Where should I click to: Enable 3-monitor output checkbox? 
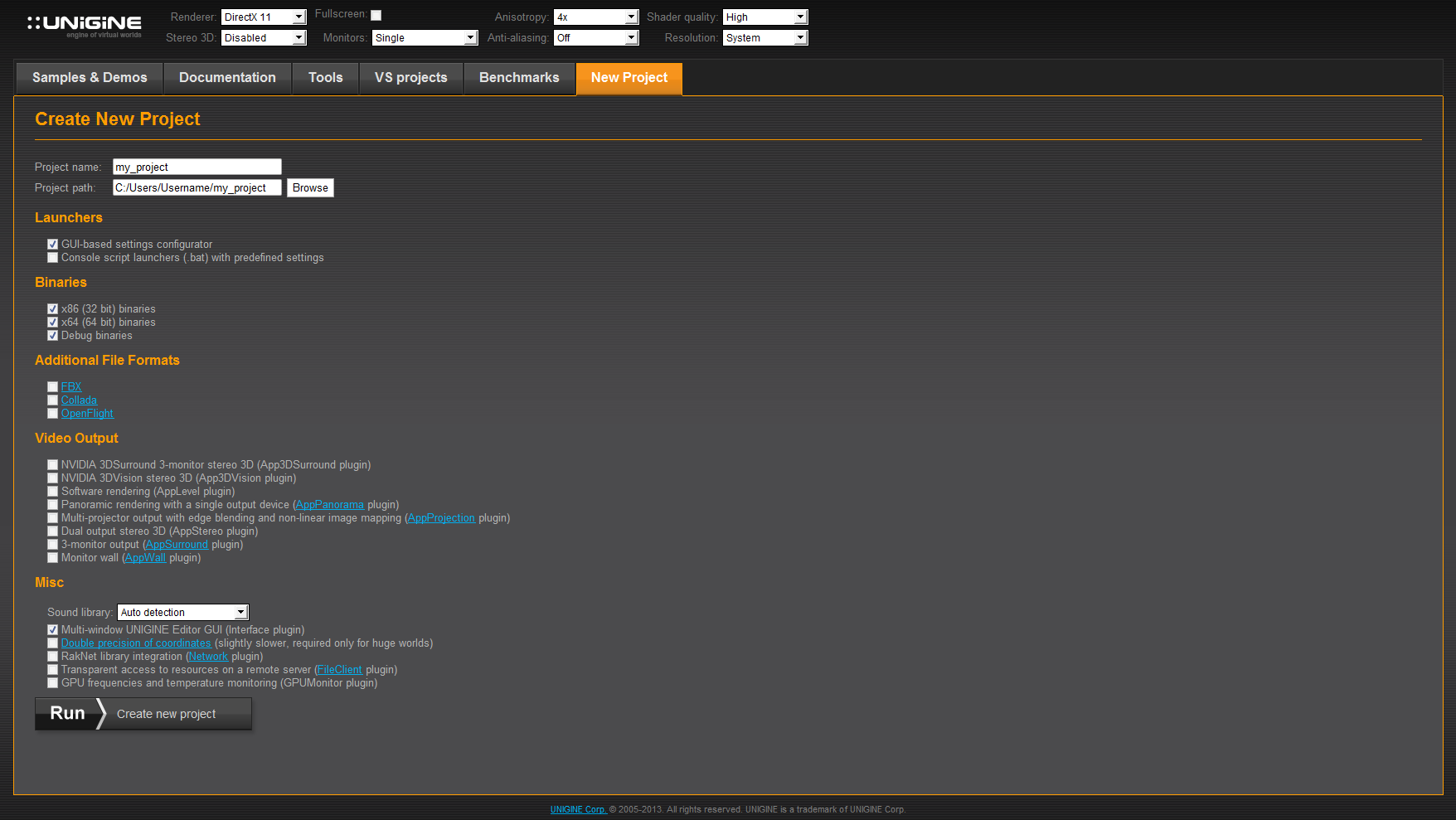53,544
